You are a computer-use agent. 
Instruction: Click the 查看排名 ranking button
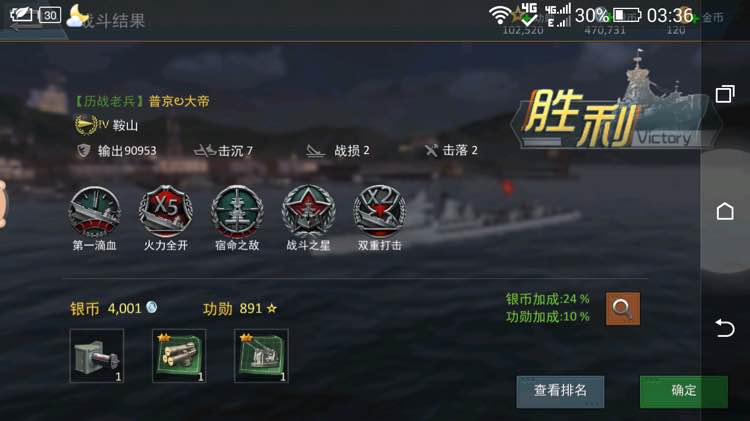(560, 391)
